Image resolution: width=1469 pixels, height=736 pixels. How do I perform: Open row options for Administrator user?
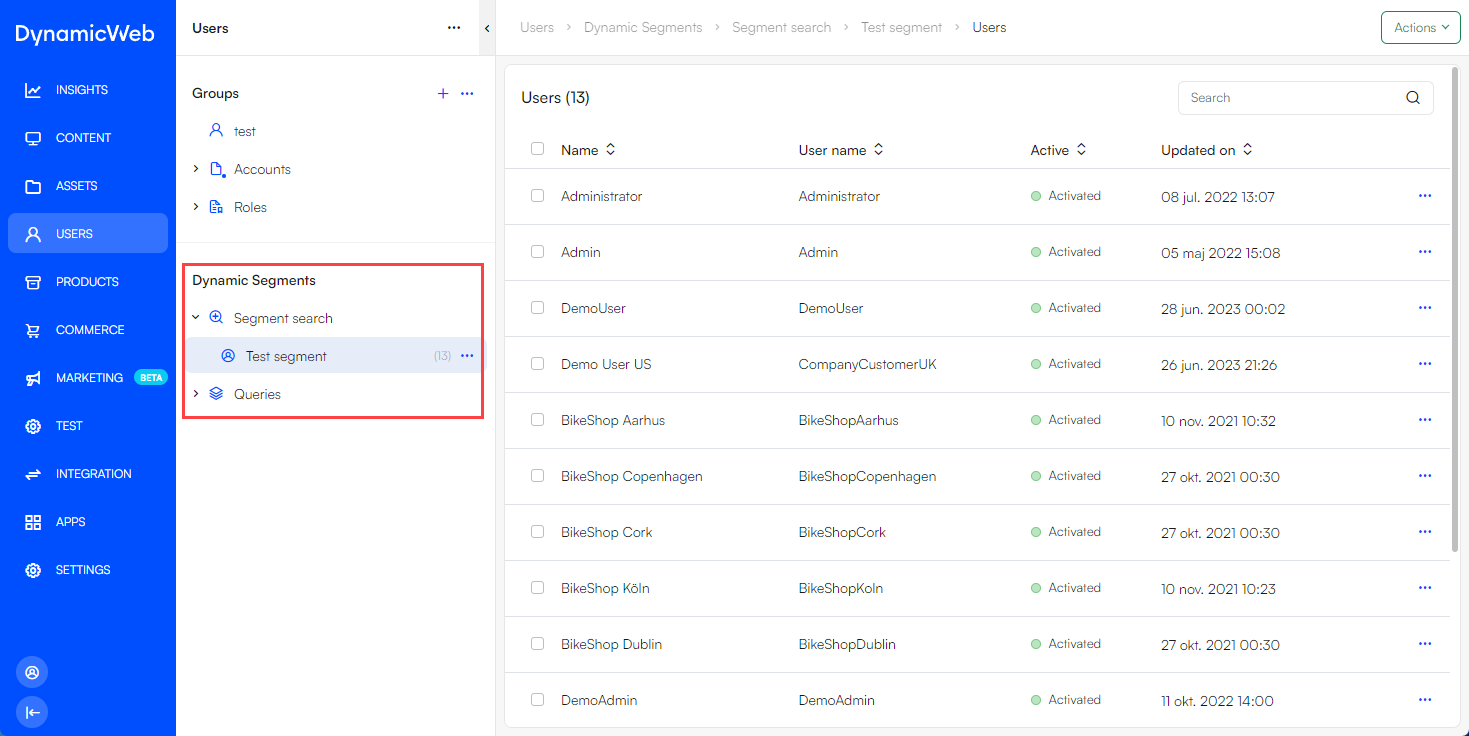1425,196
